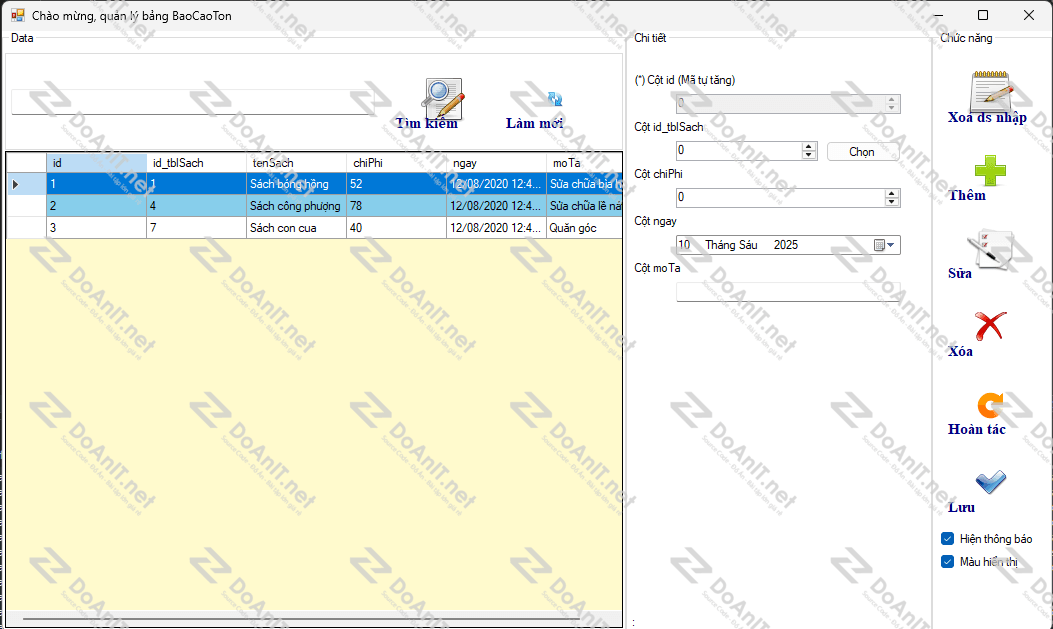Screen dimensions: 1053x629
Task: Sort by the id column header
Action: [97, 163]
